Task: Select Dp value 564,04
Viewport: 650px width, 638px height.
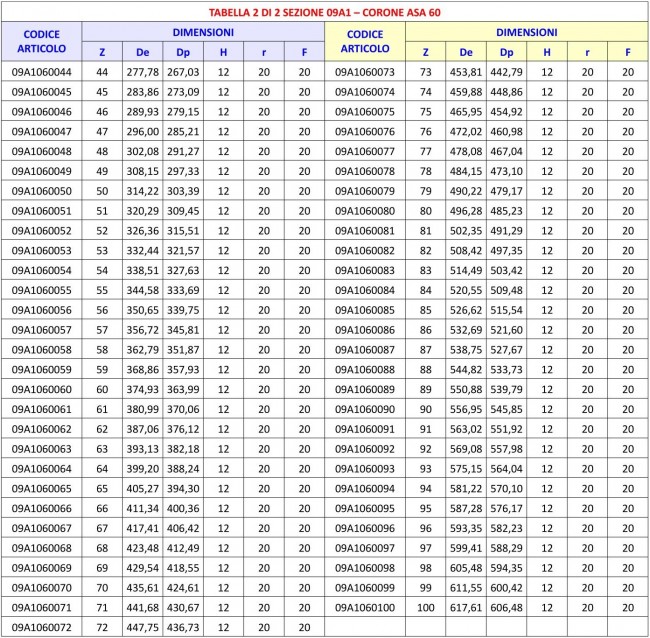Action: click(507, 468)
